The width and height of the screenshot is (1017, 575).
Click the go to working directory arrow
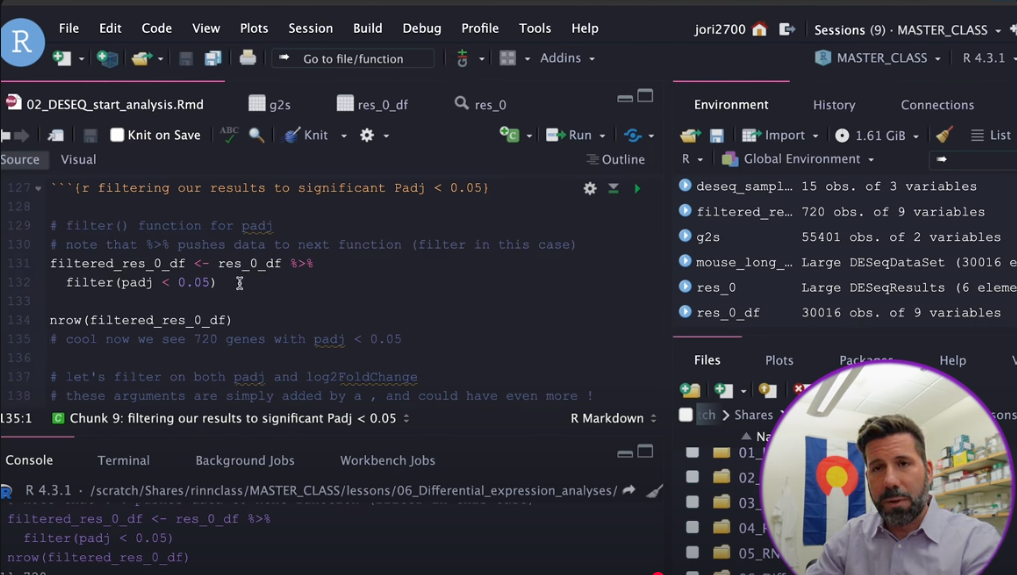pos(628,490)
